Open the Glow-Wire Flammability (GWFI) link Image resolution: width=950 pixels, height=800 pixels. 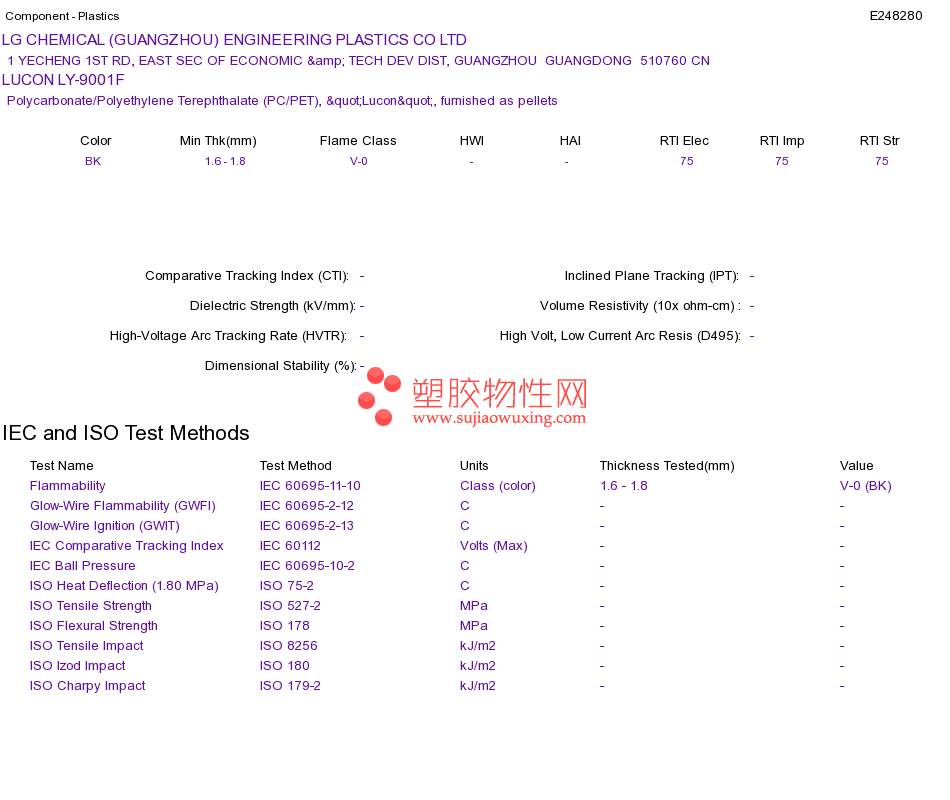[122, 505]
